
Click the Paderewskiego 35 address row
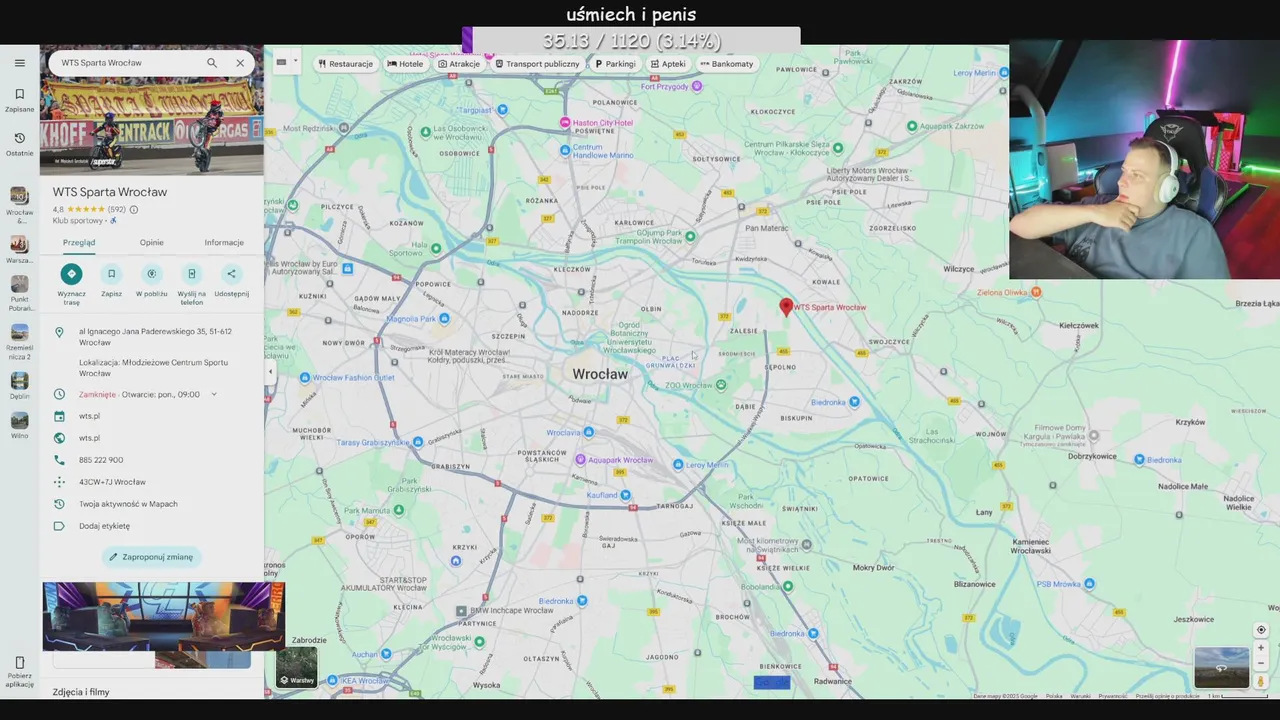pyautogui.click(x=152, y=337)
